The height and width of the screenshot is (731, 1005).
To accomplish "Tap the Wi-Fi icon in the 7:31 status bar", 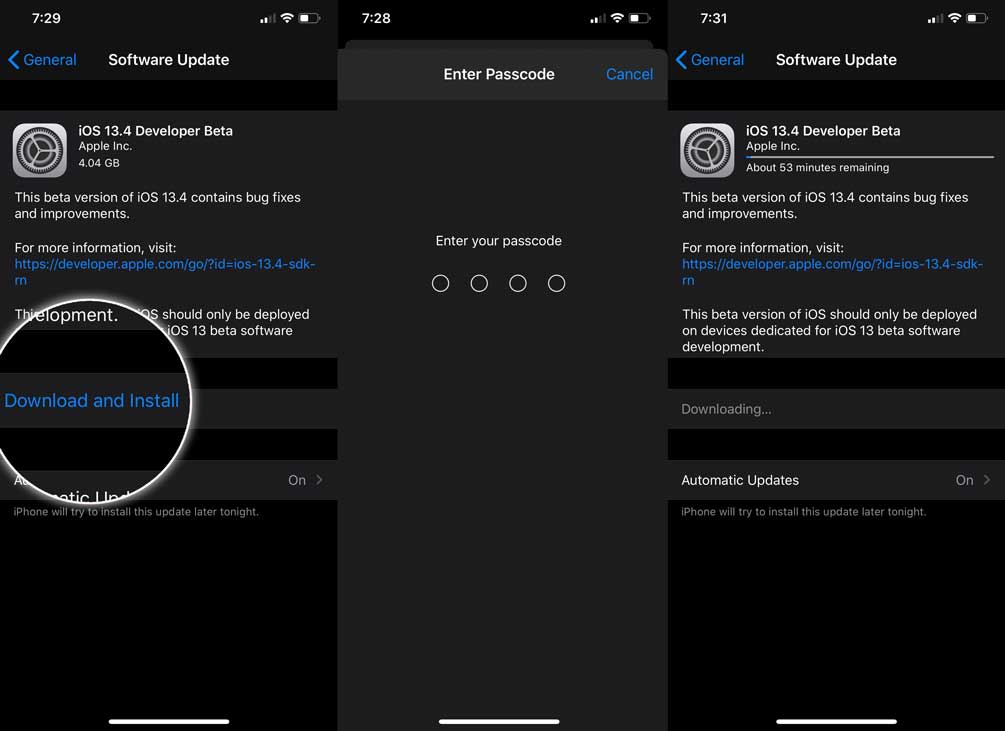I will [954, 18].
